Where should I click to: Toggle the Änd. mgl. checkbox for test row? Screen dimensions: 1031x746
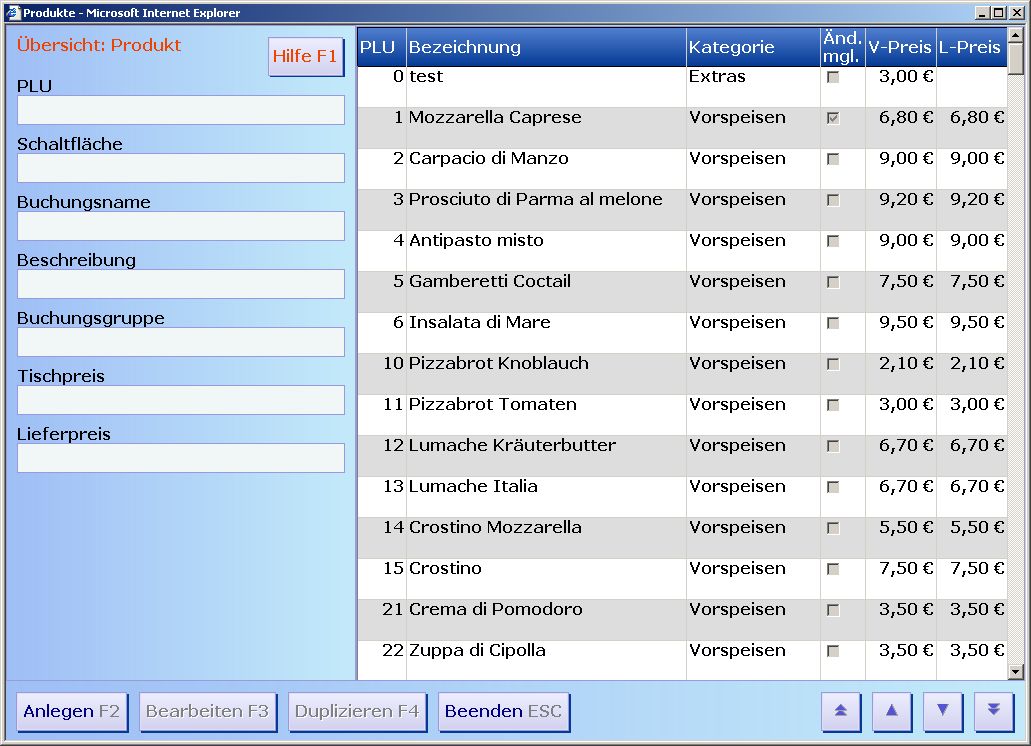coord(832,77)
